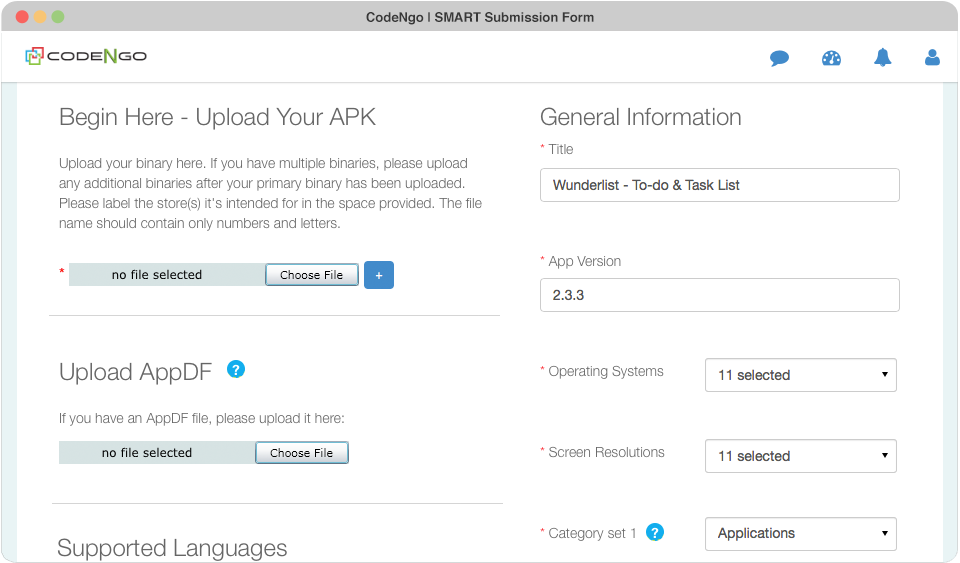Open the user profile icon
The height and width of the screenshot is (563, 960).
[x=932, y=58]
